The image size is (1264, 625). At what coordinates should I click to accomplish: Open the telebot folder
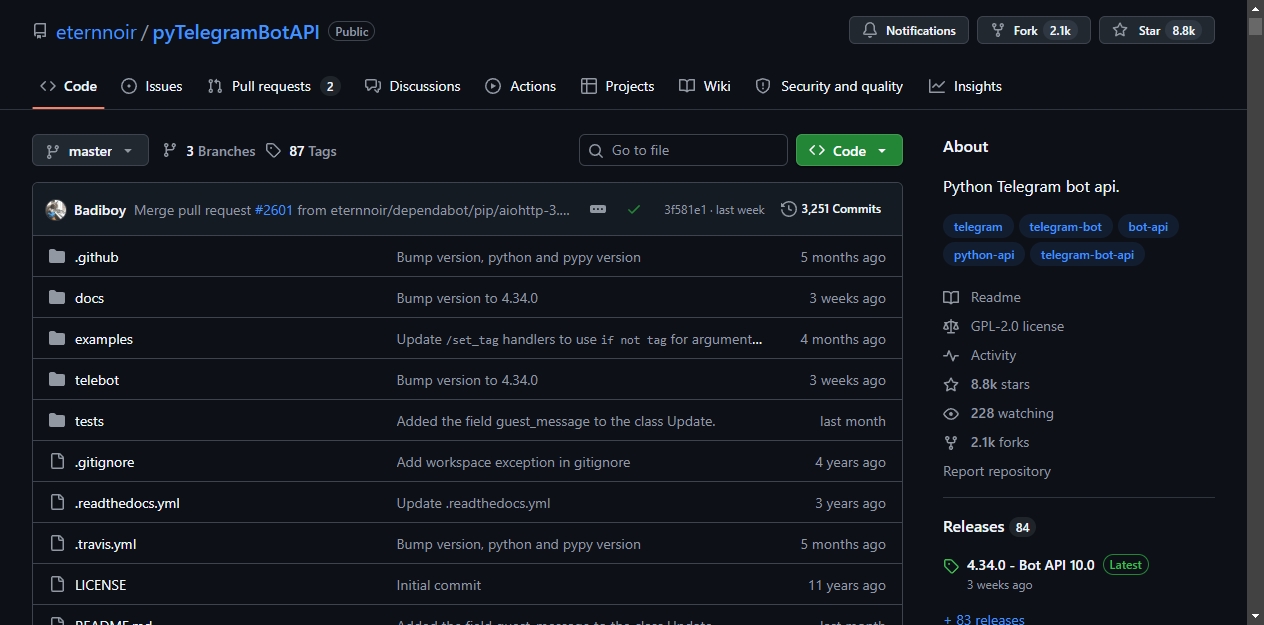[97, 380]
